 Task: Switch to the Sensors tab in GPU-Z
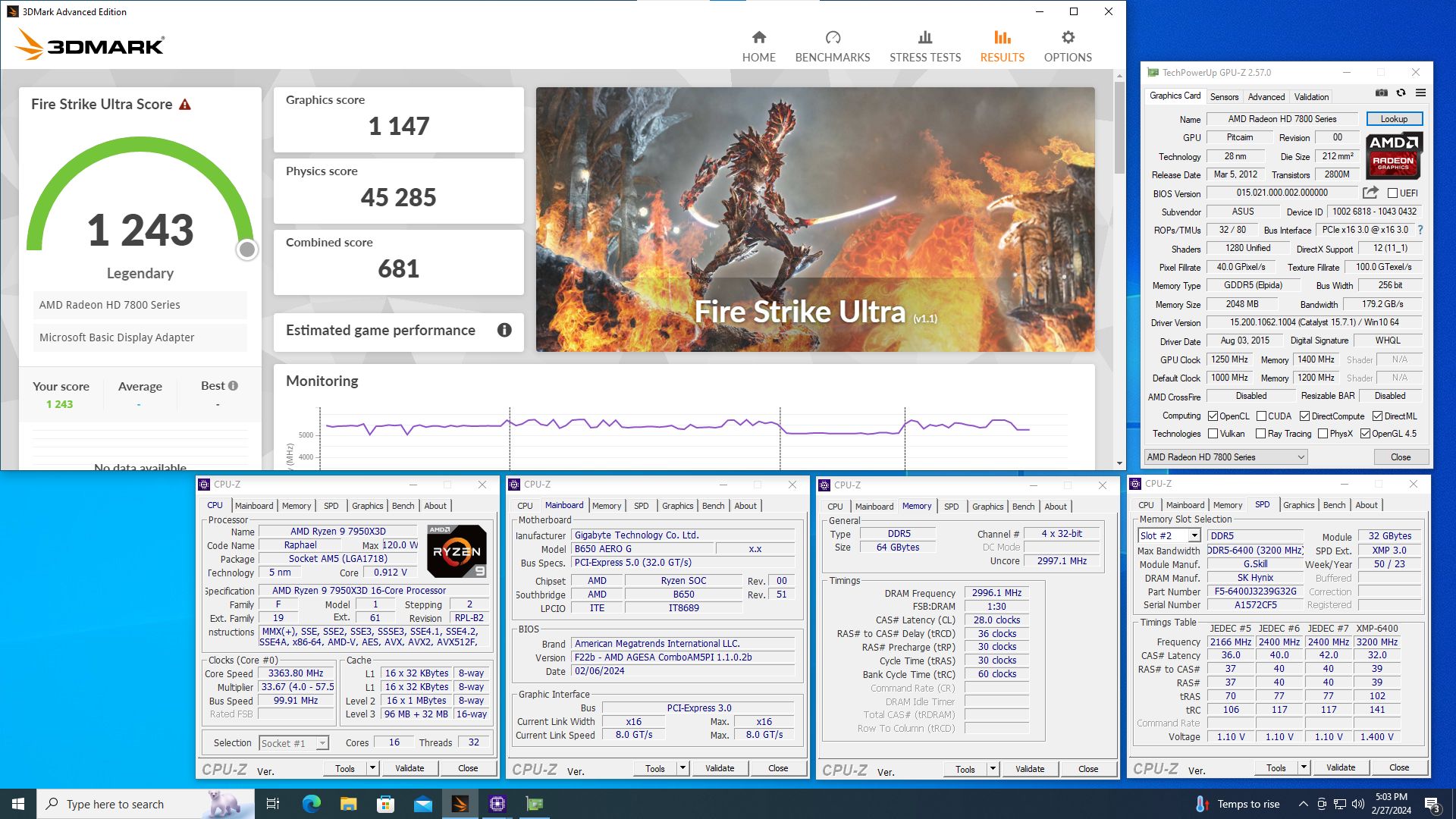tap(1224, 97)
